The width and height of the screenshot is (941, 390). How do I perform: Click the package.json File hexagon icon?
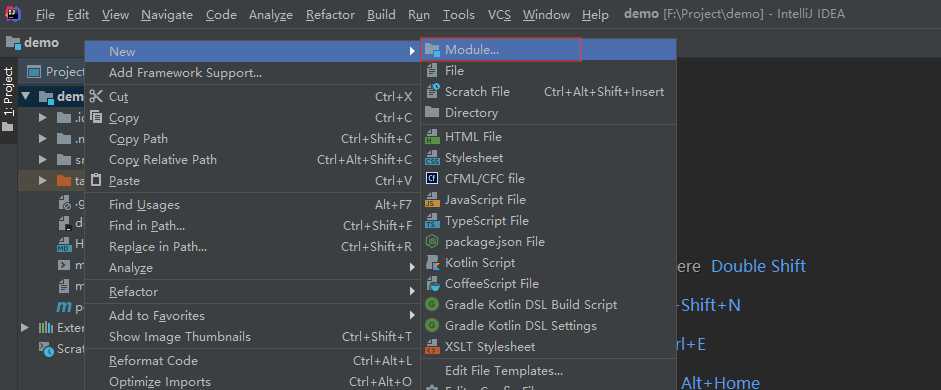[432, 242]
